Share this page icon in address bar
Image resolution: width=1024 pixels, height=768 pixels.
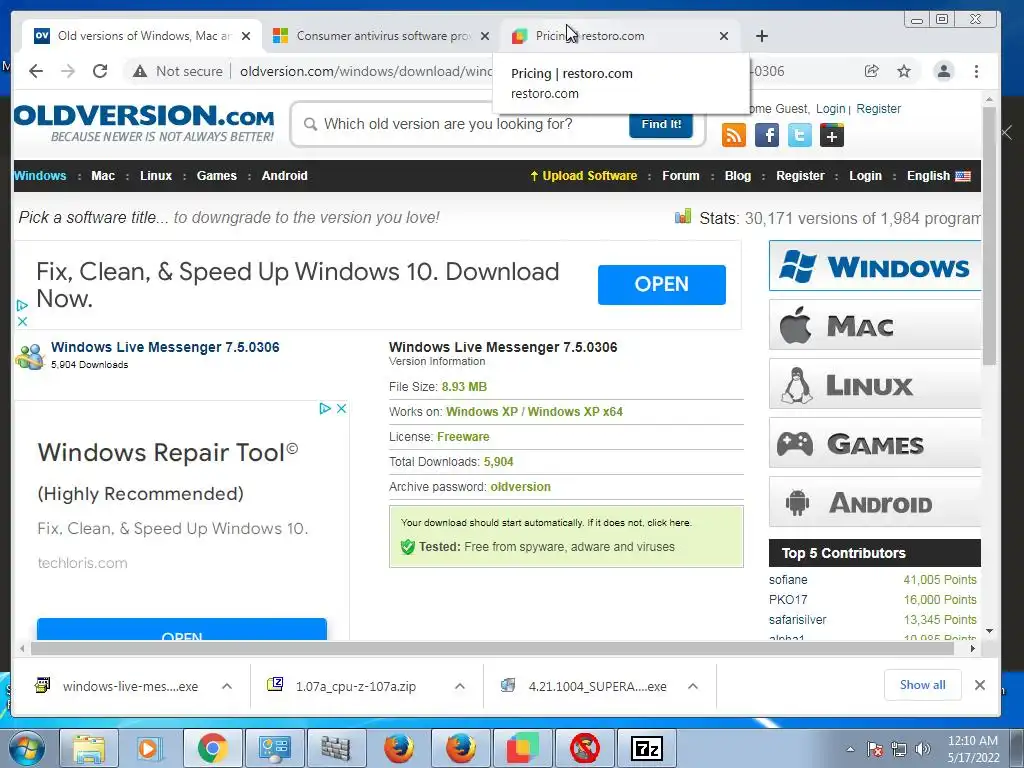click(x=871, y=71)
